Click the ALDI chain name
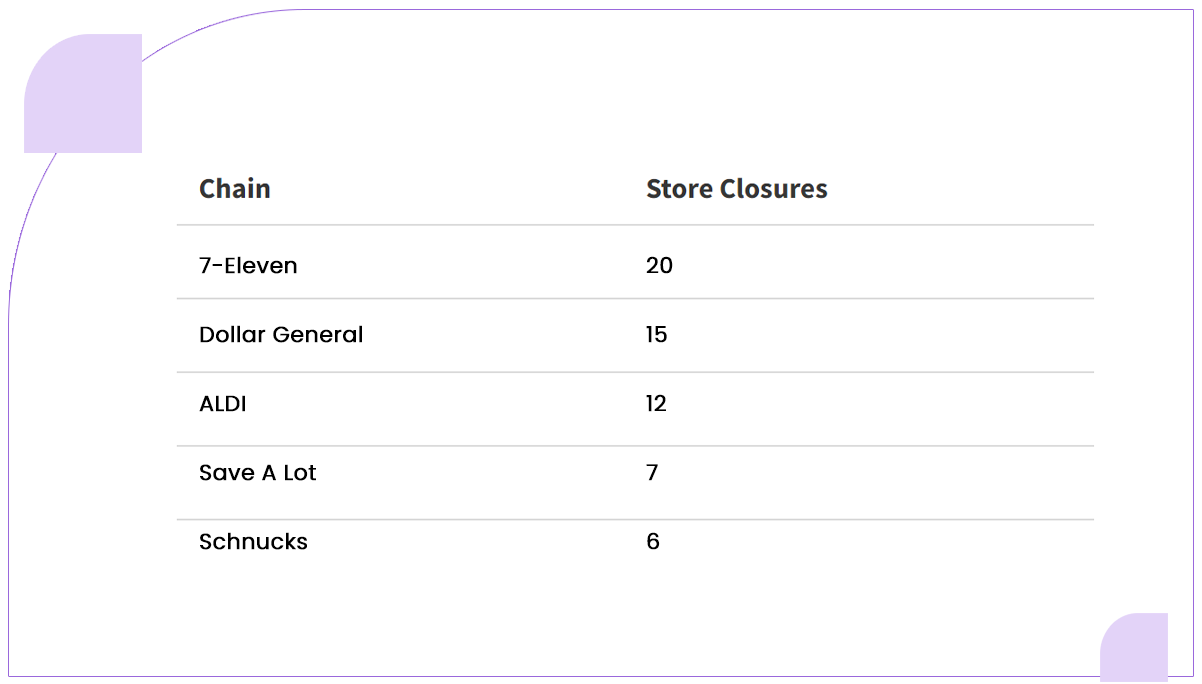 click(223, 404)
